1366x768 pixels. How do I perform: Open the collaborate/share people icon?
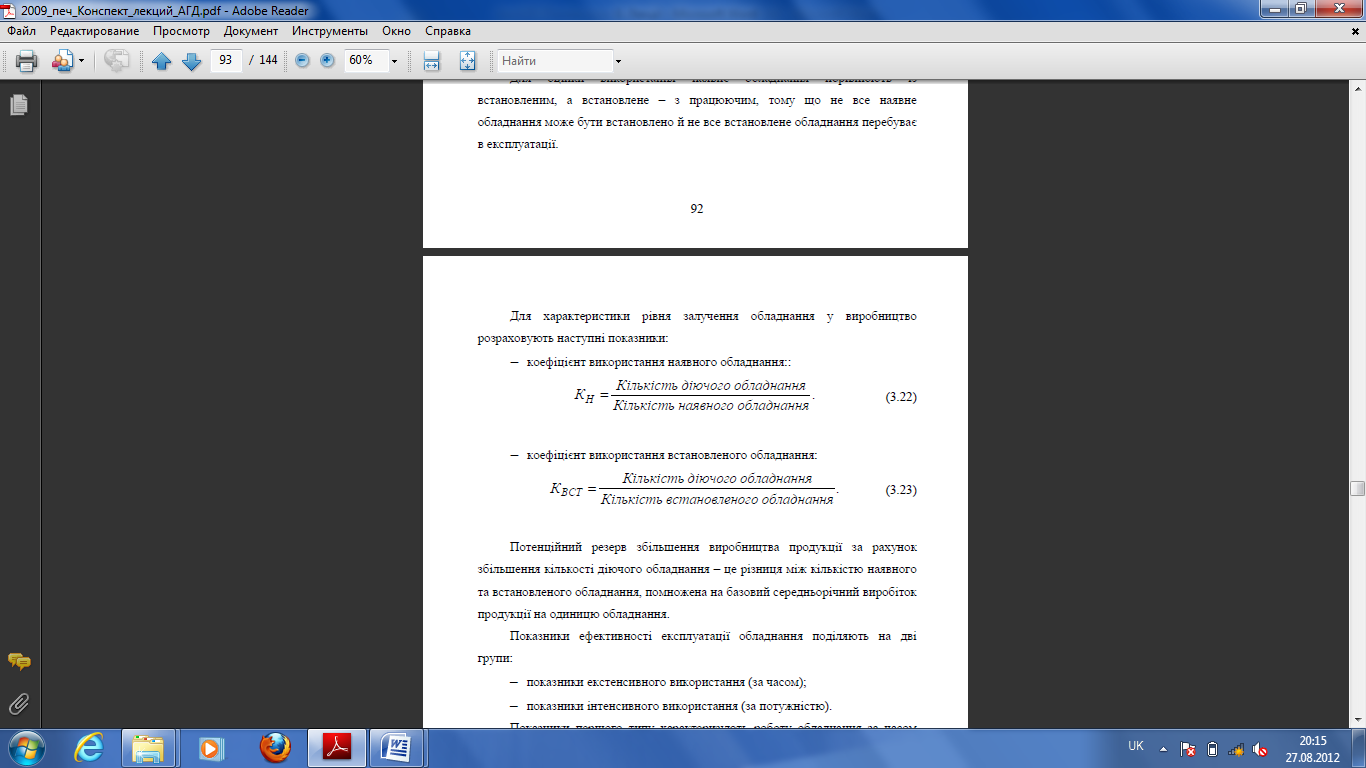tap(62, 61)
